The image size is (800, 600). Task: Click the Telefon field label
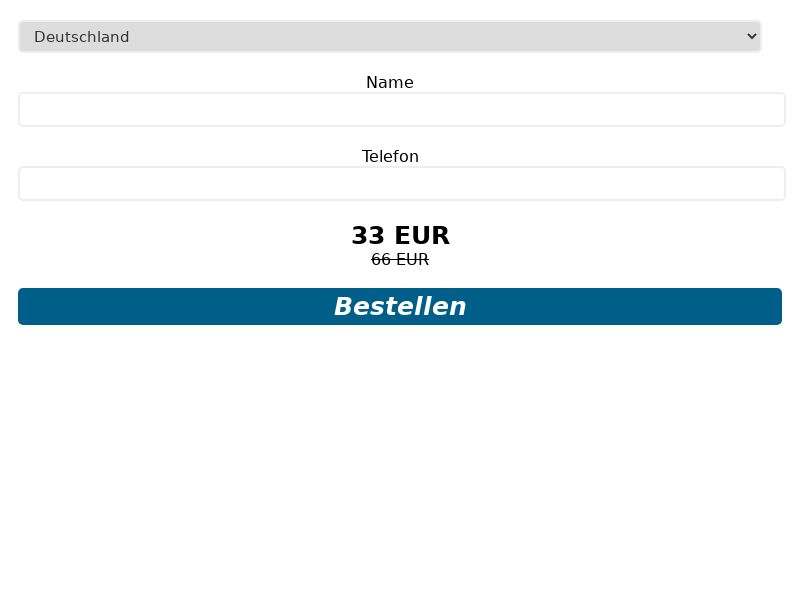click(x=390, y=156)
